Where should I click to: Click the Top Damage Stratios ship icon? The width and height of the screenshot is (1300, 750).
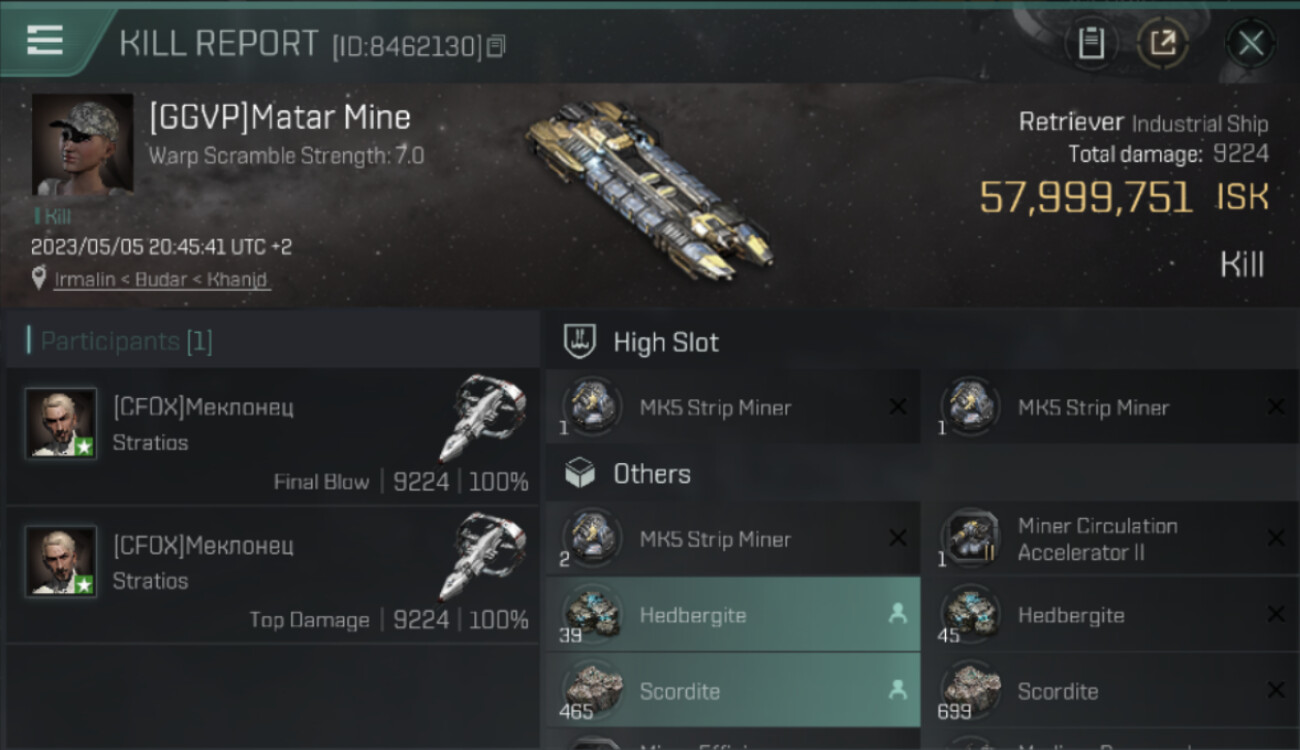click(x=482, y=557)
